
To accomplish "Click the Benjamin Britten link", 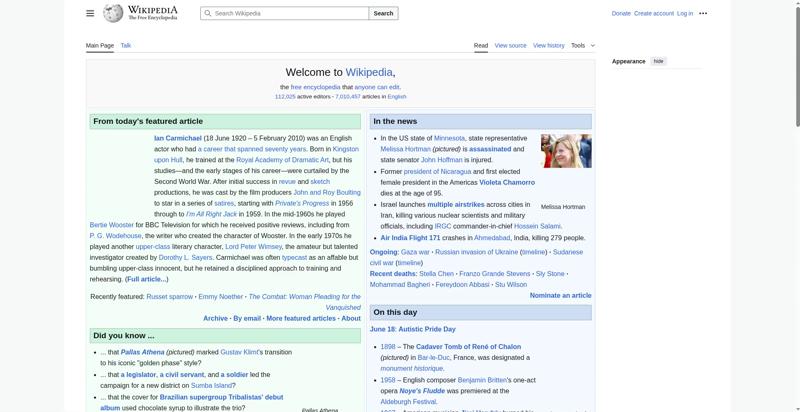I will [x=483, y=380].
